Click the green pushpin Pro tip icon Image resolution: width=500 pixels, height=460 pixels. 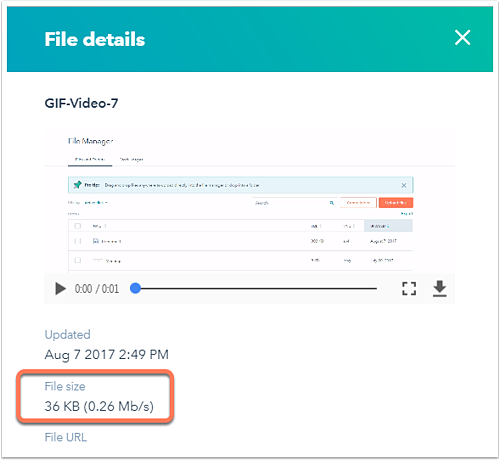click(77, 185)
